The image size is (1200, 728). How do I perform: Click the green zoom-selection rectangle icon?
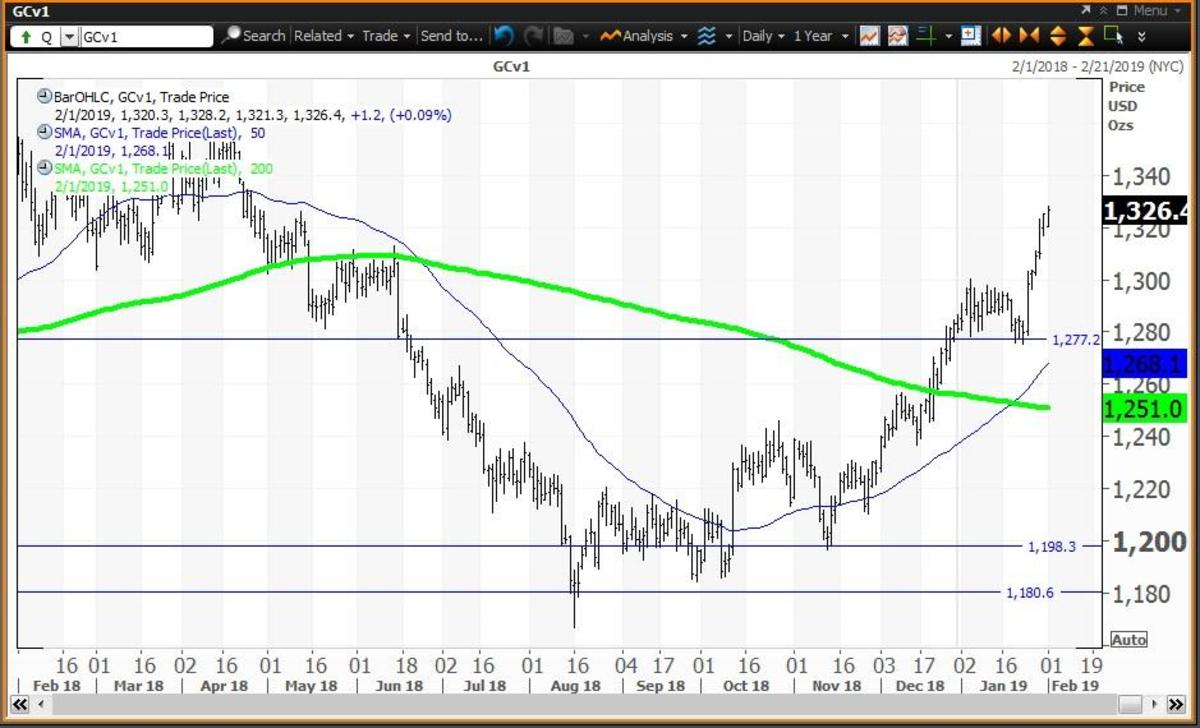[x=1114, y=36]
